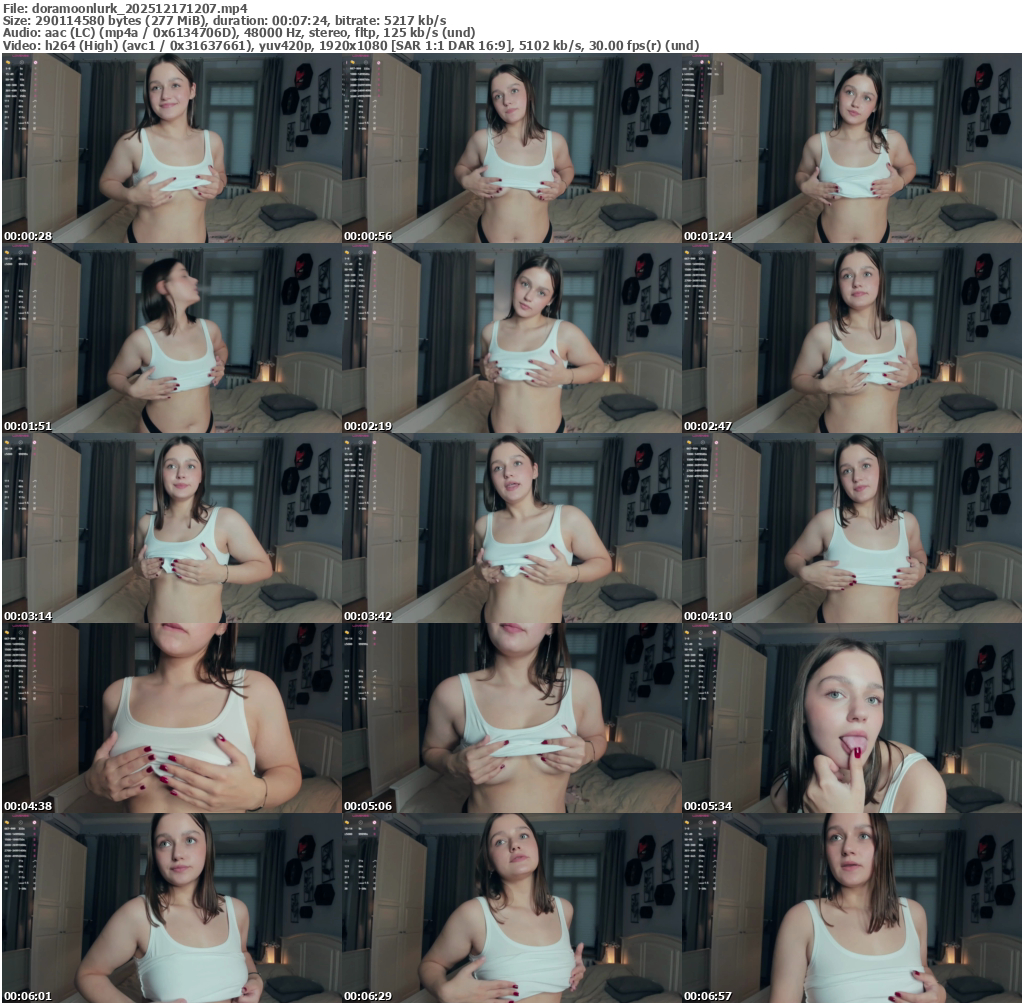Click the frame at 00:06:29

point(511,908)
